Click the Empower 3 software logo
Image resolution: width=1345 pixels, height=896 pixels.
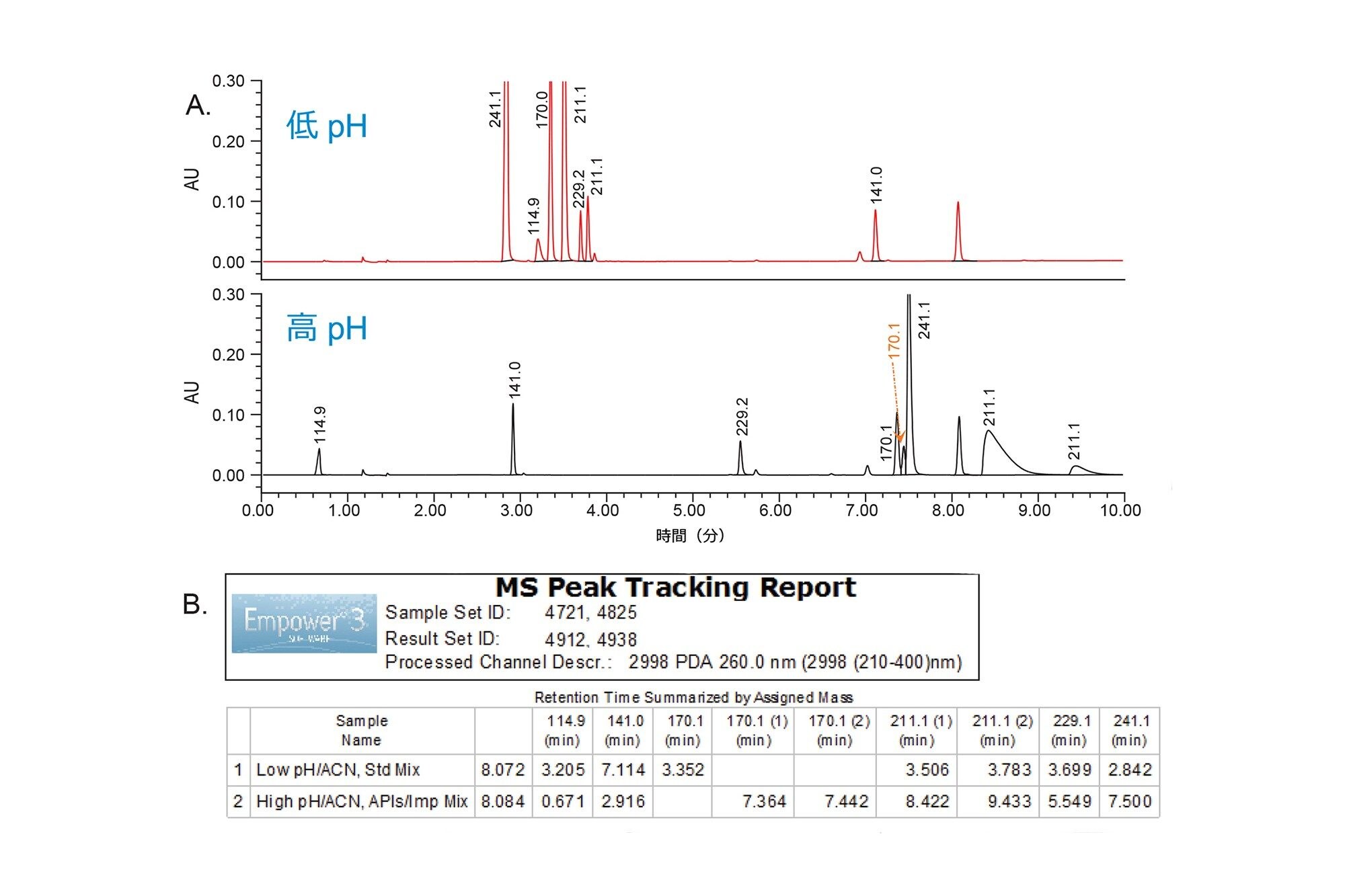pyautogui.click(x=304, y=623)
